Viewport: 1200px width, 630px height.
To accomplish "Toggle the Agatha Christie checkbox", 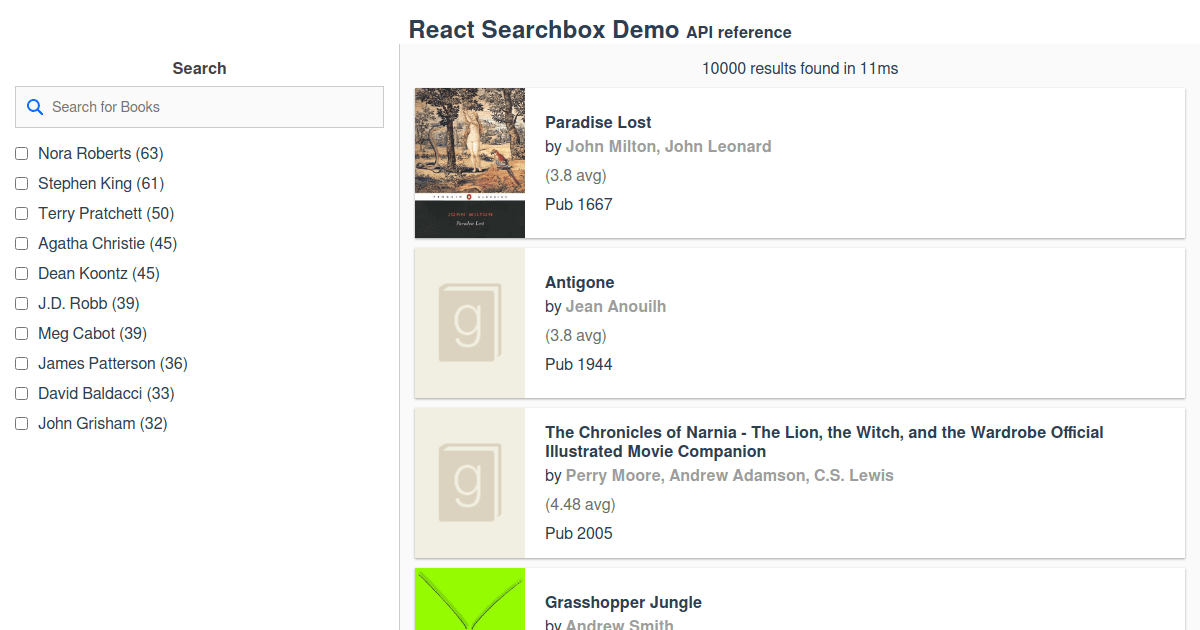I will coord(21,243).
